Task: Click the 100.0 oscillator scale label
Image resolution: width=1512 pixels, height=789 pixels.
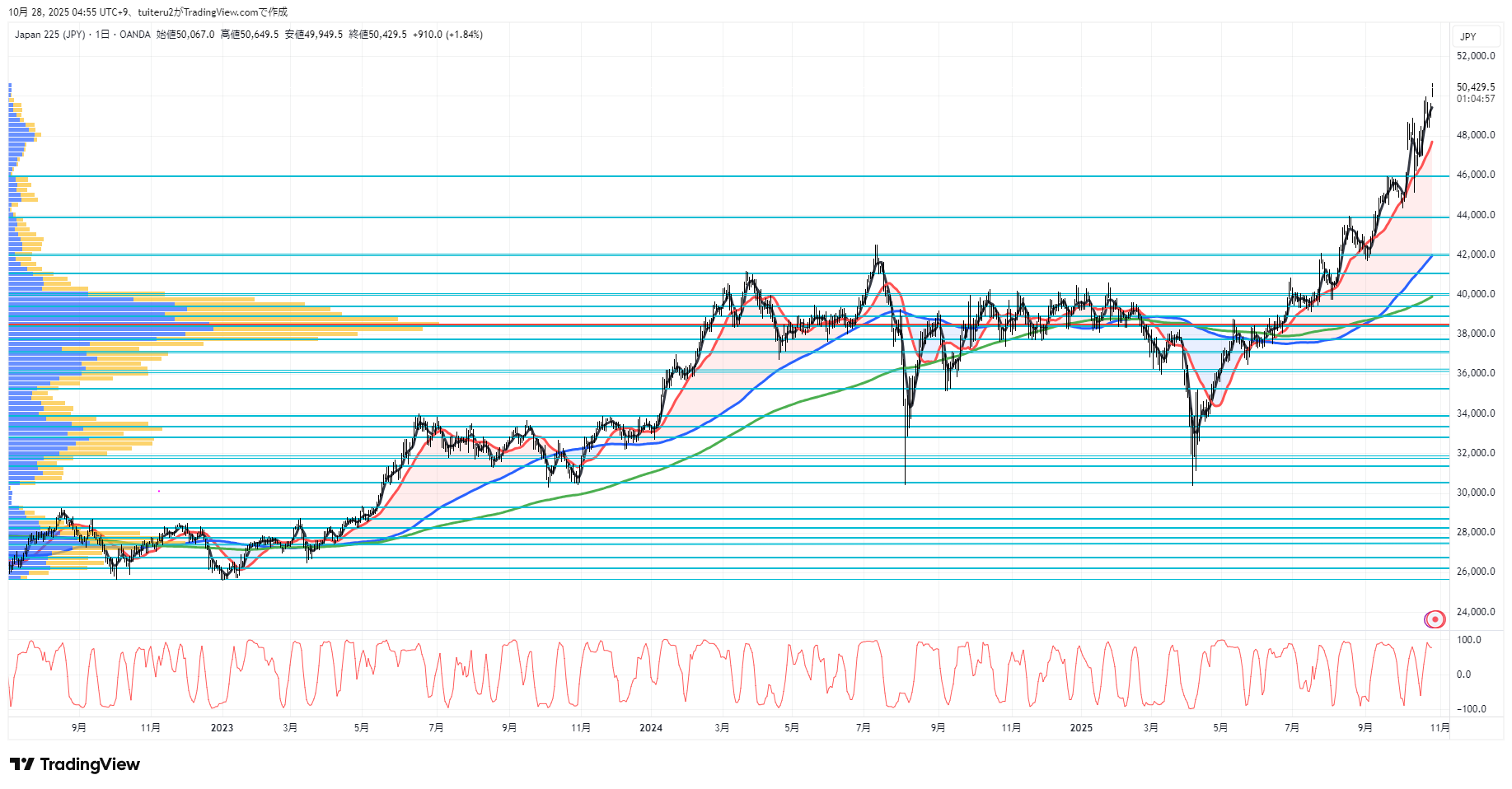Action: coord(1468,640)
